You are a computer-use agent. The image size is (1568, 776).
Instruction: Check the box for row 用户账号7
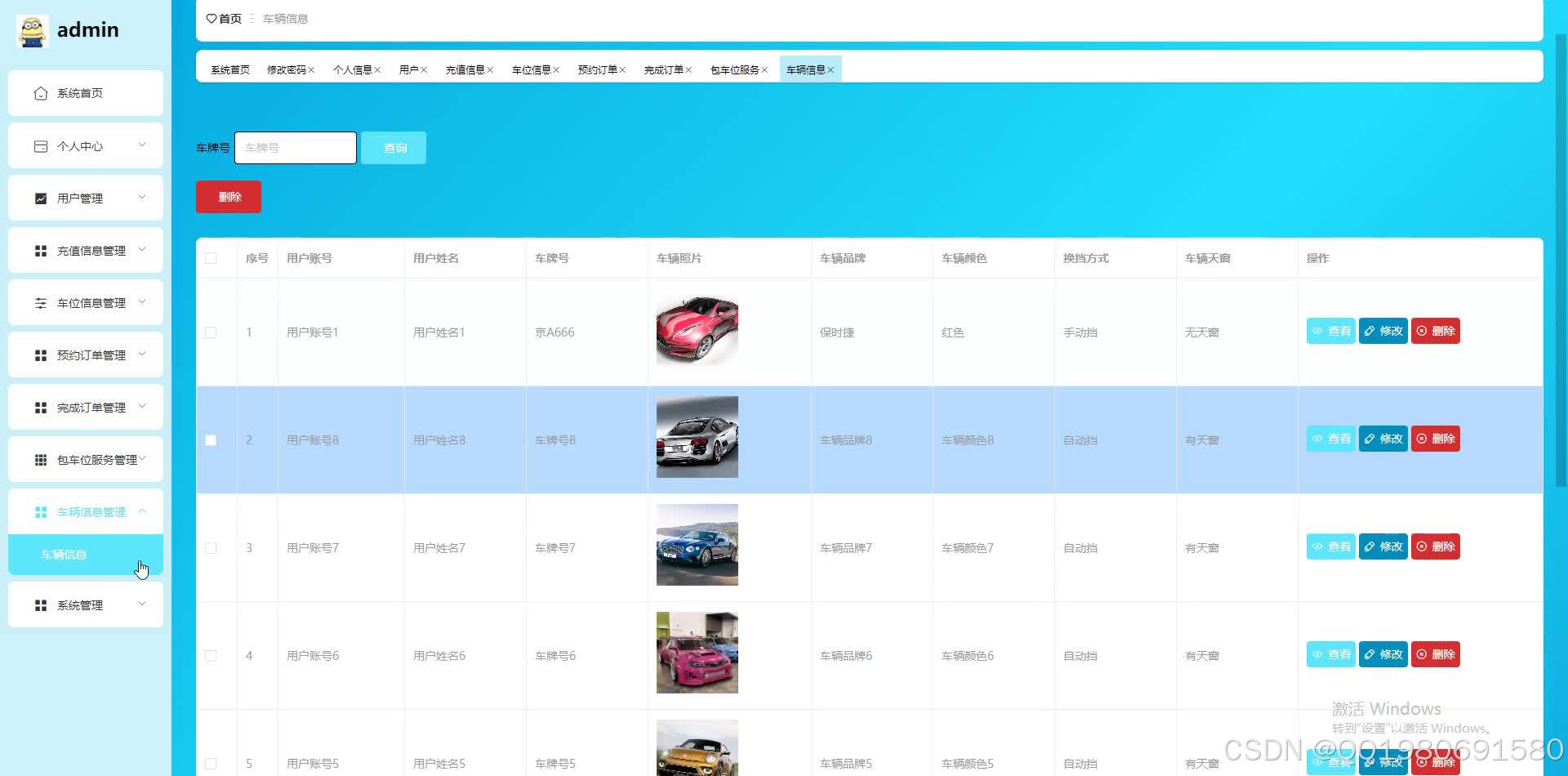pyautogui.click(x=211, y=548)
